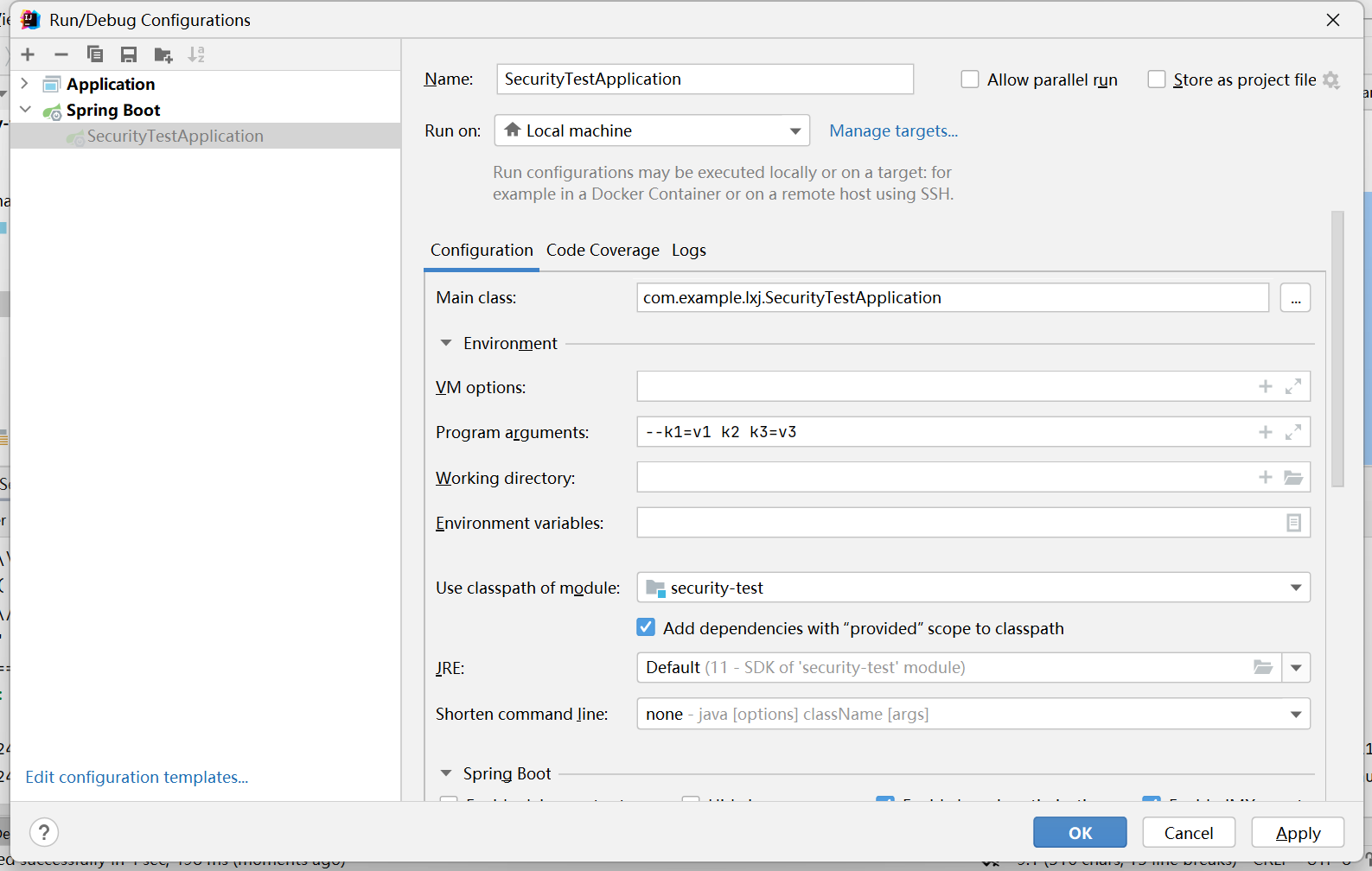Enable the Allow parallel run checkbox
1372x871 pixels.
click(x=970, y=79)
